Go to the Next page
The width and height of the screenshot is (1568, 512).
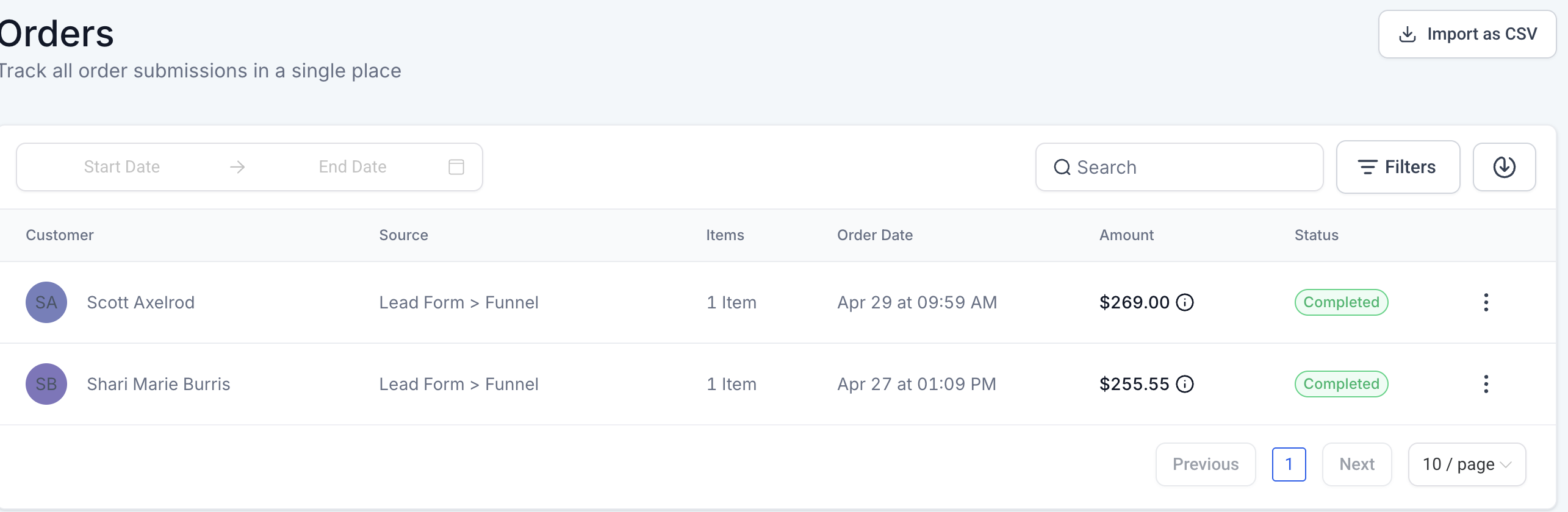[x=1357, y=464]
